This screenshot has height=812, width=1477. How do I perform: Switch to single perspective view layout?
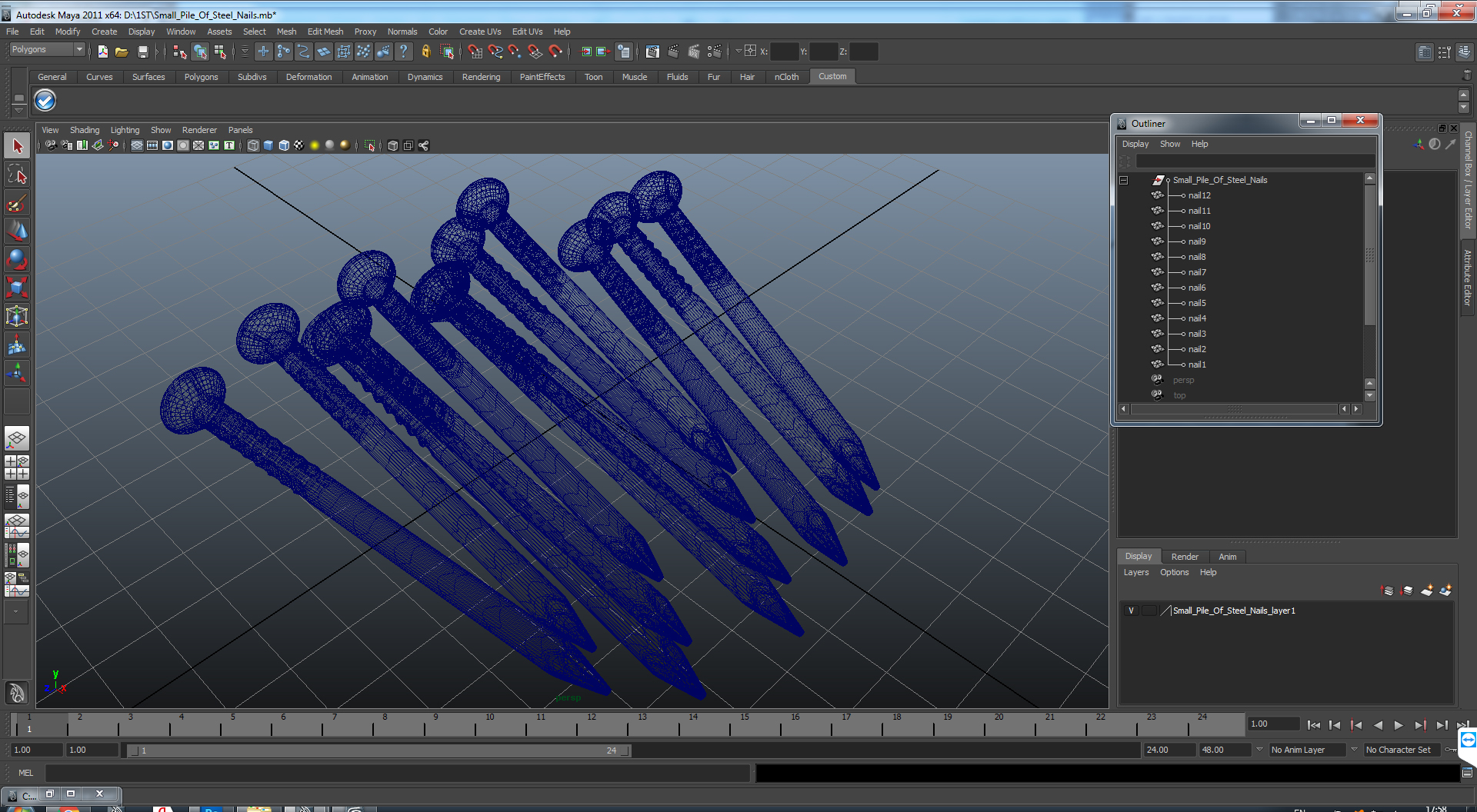coord(17,439)
